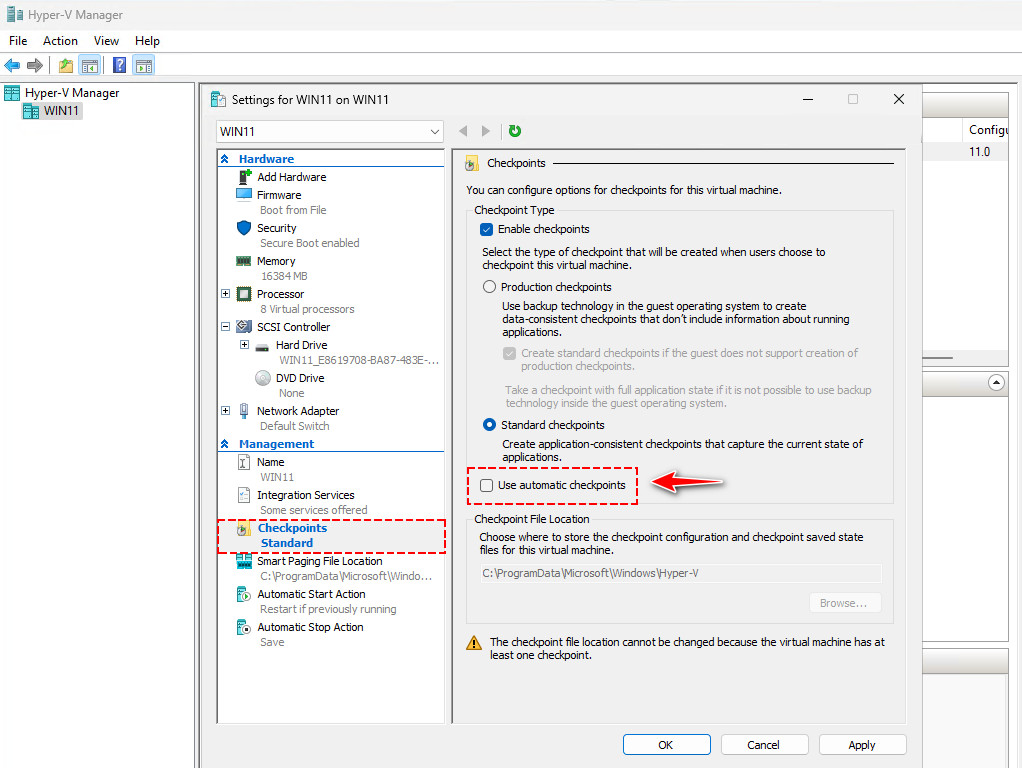Expand the Processor tree node
Image resolution: width=1022 pixels, height=768 pixels.
tap(226, 294)
